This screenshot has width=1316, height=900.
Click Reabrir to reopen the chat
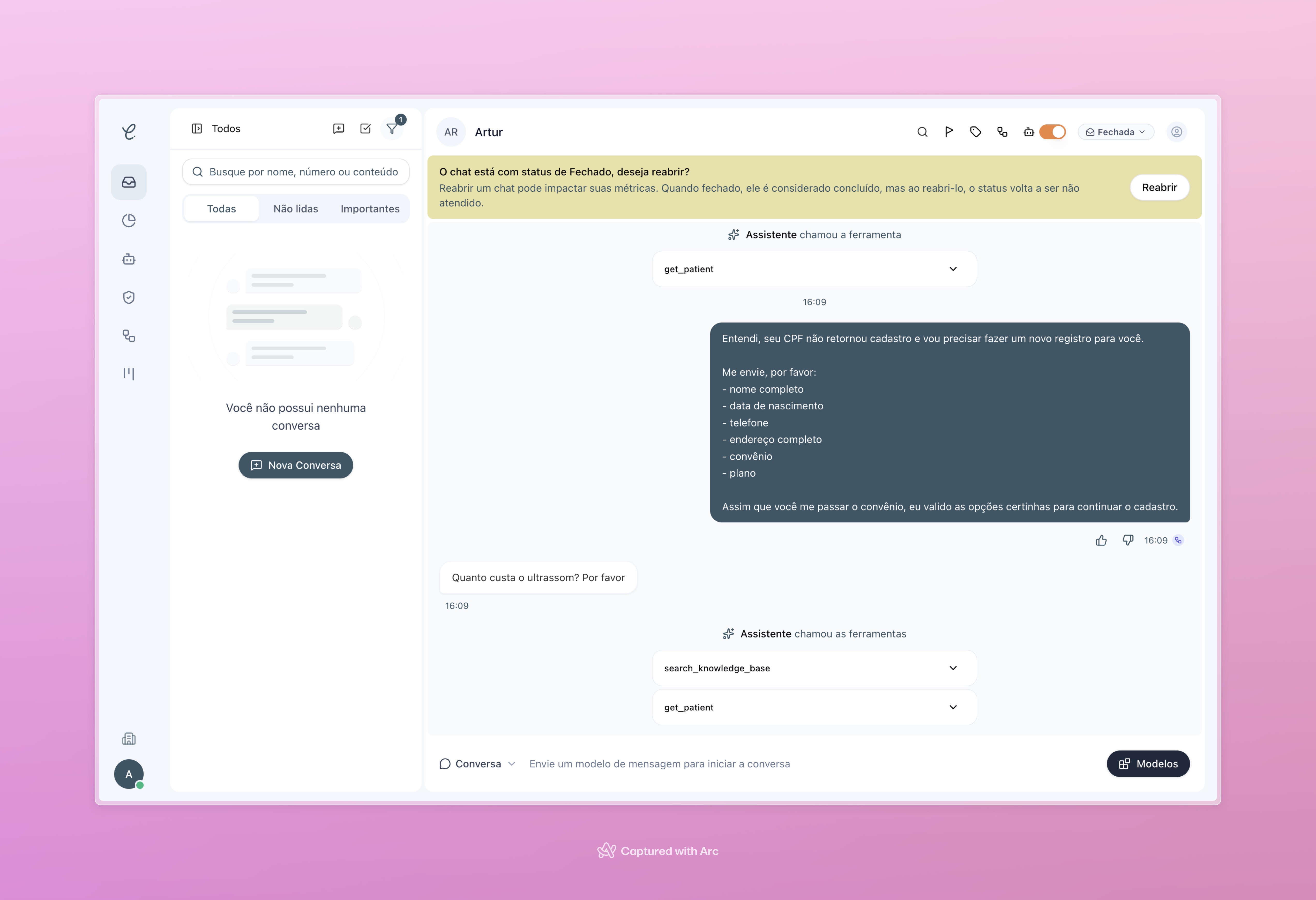click(x=1159, y=187)
